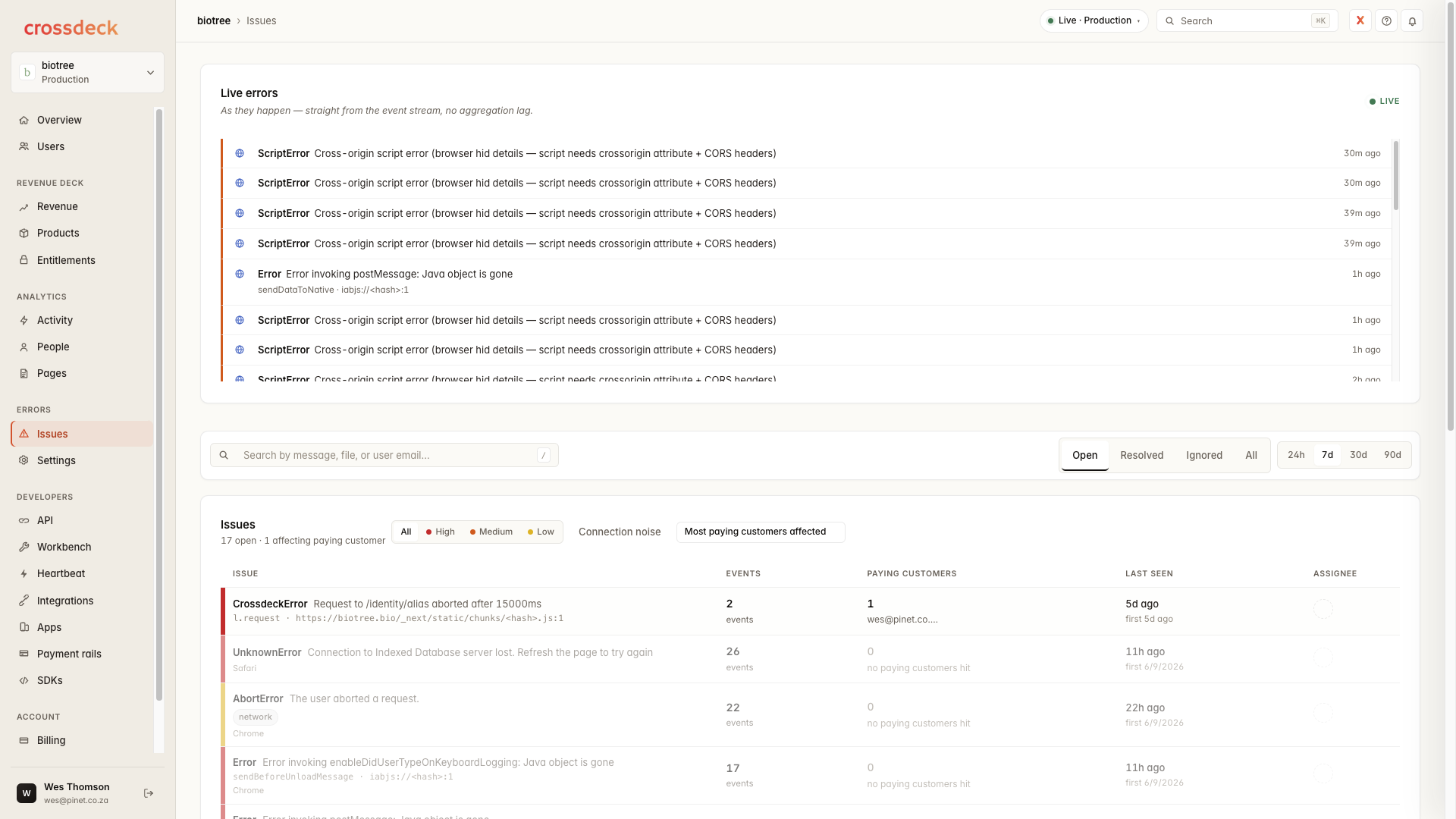
Task: Switch to the Resolved issues tab
Action: click(1141, 456)
